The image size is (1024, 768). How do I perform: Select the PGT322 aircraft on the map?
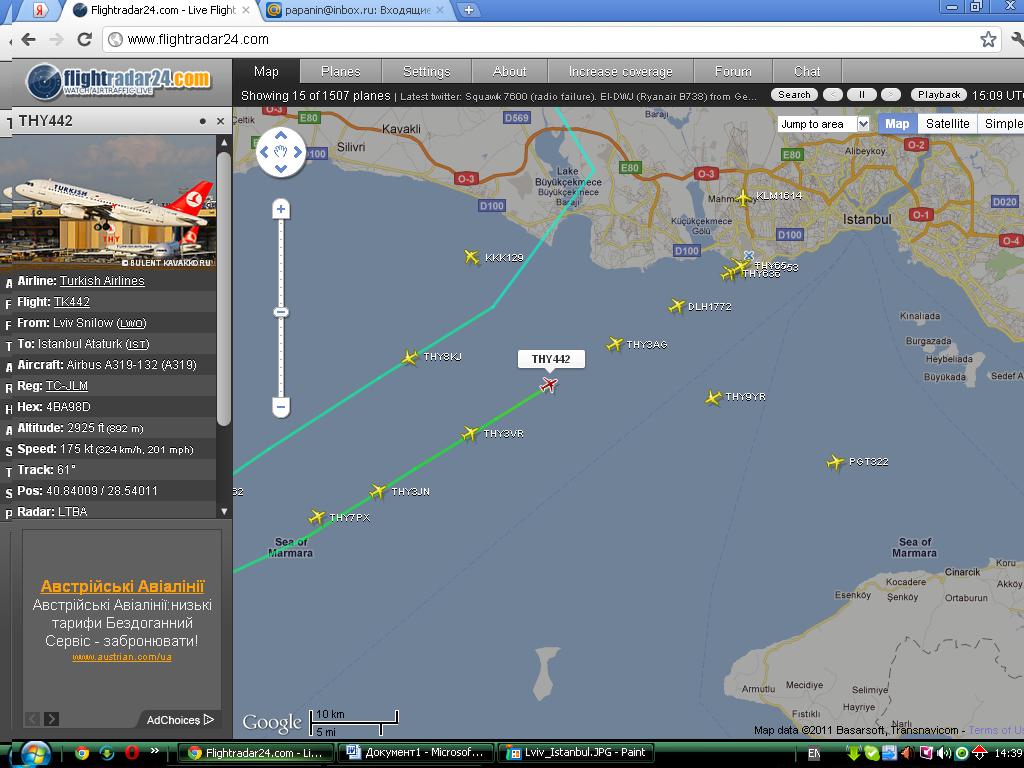click(x=835, y=462)
